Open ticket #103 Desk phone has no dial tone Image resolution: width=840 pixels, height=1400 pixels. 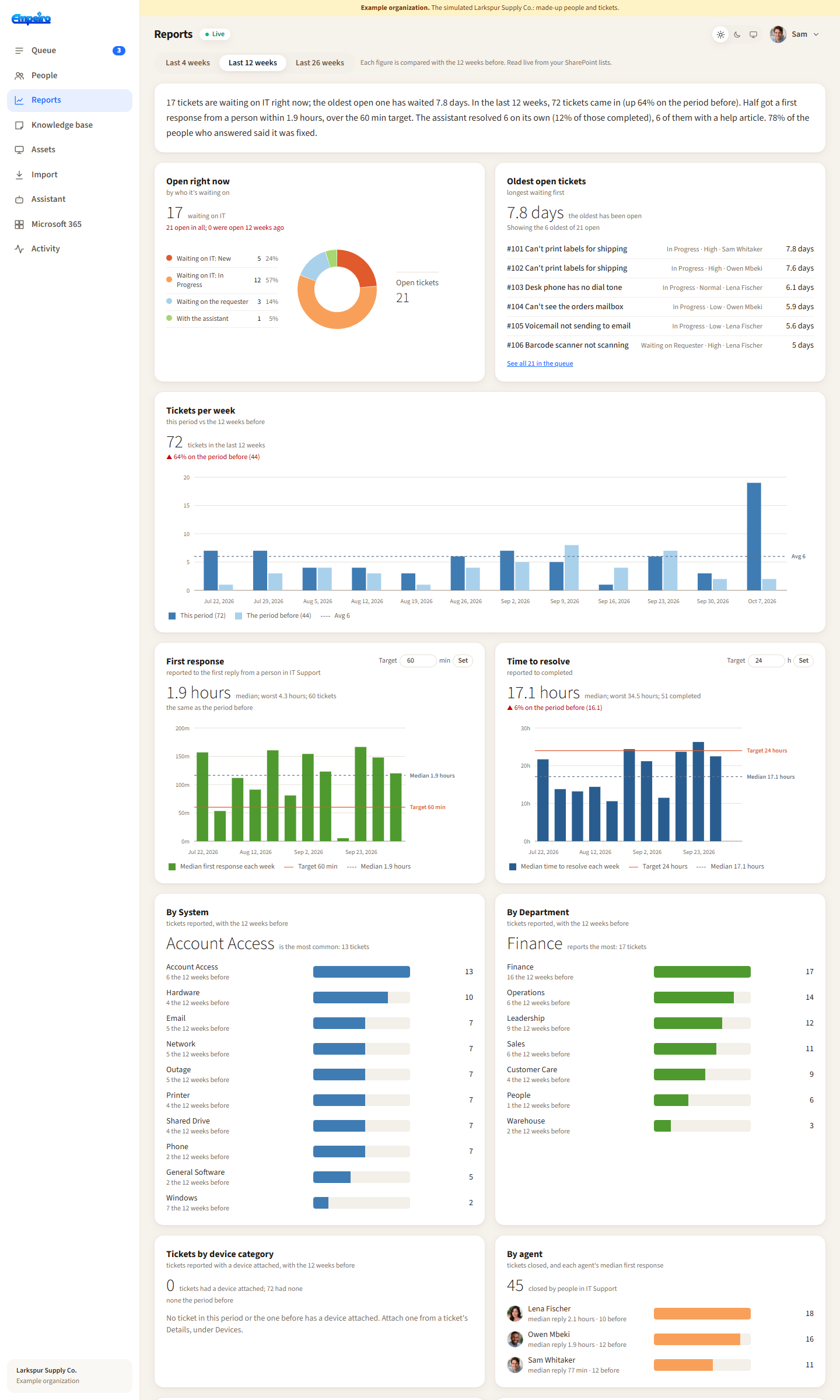[x=660, y=288]
